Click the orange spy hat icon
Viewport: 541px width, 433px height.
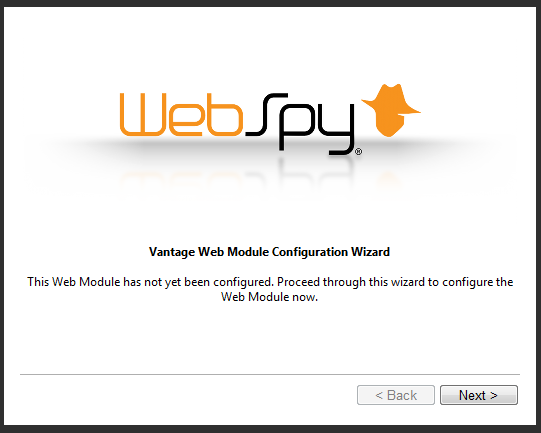click(x=391, y=110)
